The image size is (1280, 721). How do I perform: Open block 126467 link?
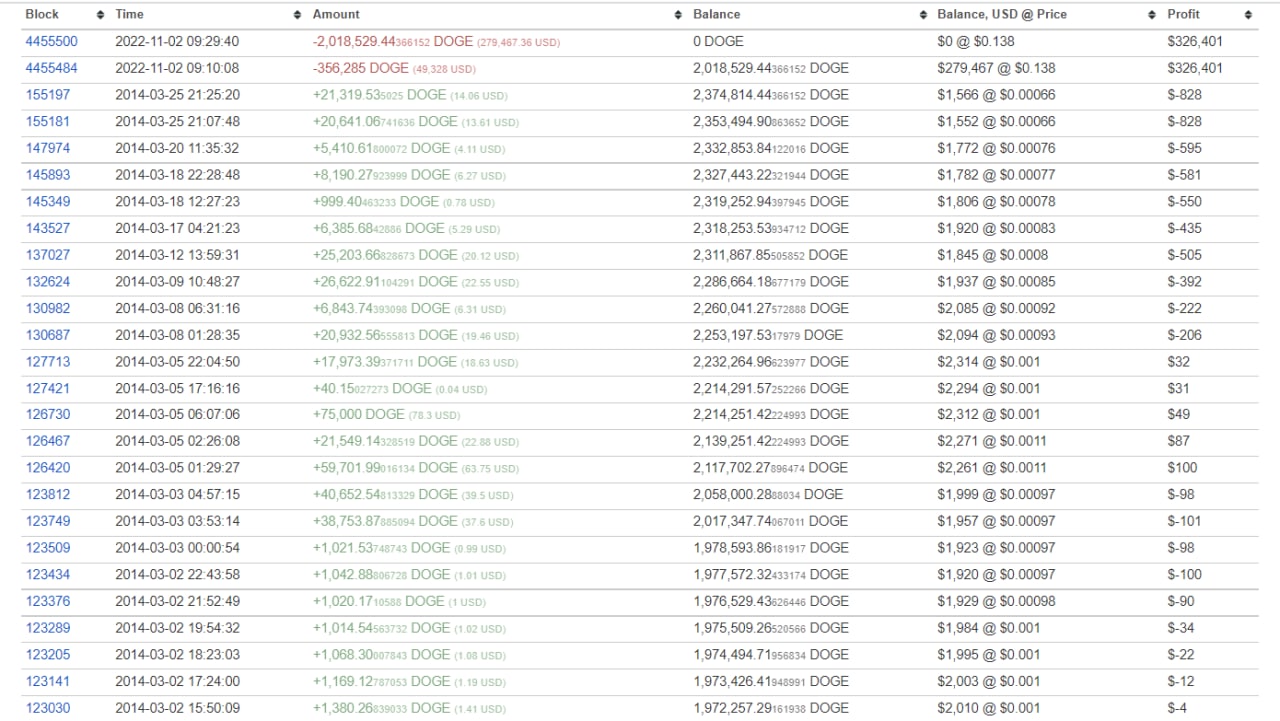[x=48, y=441]
